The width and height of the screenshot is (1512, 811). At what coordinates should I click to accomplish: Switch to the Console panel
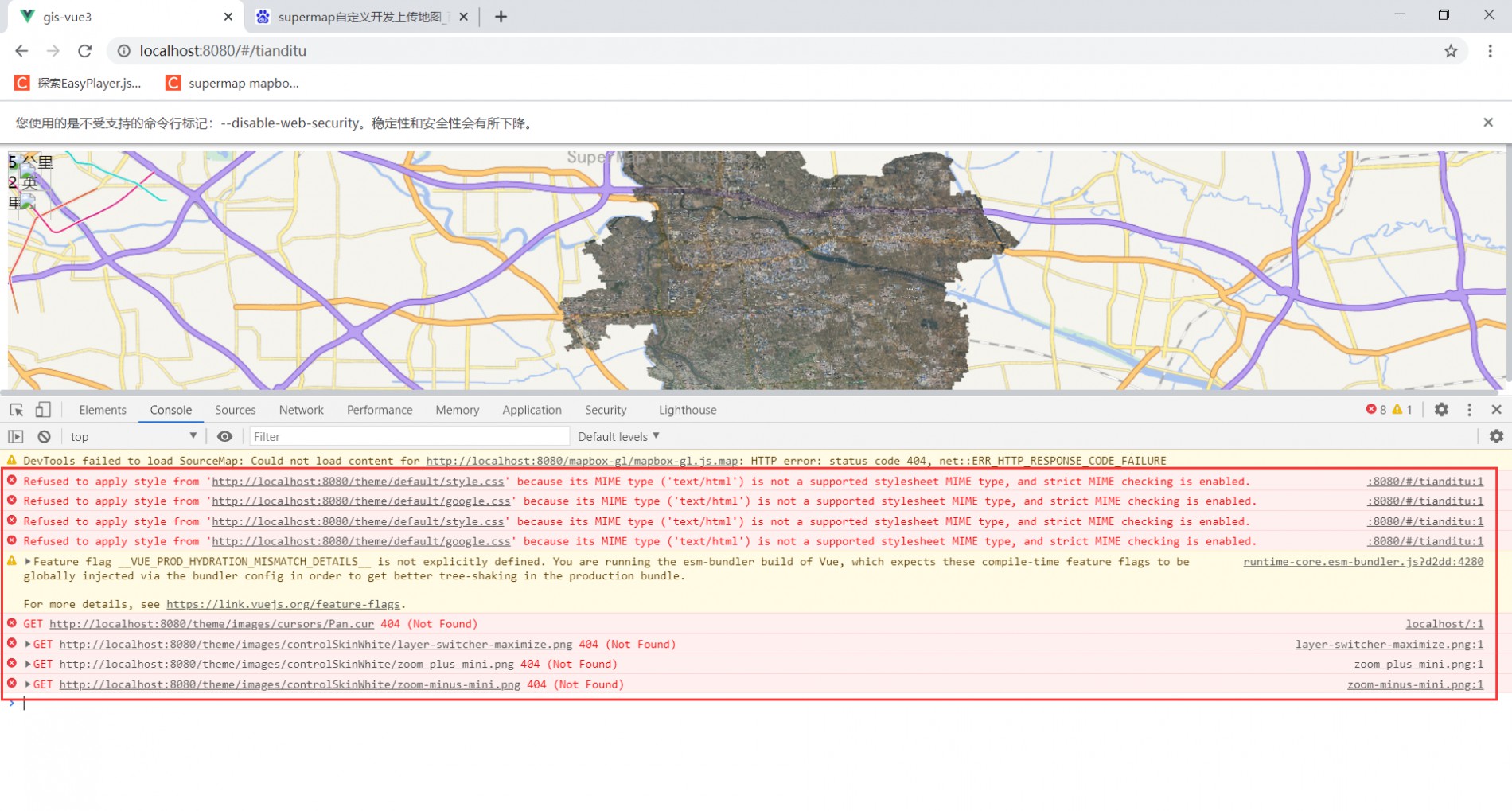pos(171,410)
